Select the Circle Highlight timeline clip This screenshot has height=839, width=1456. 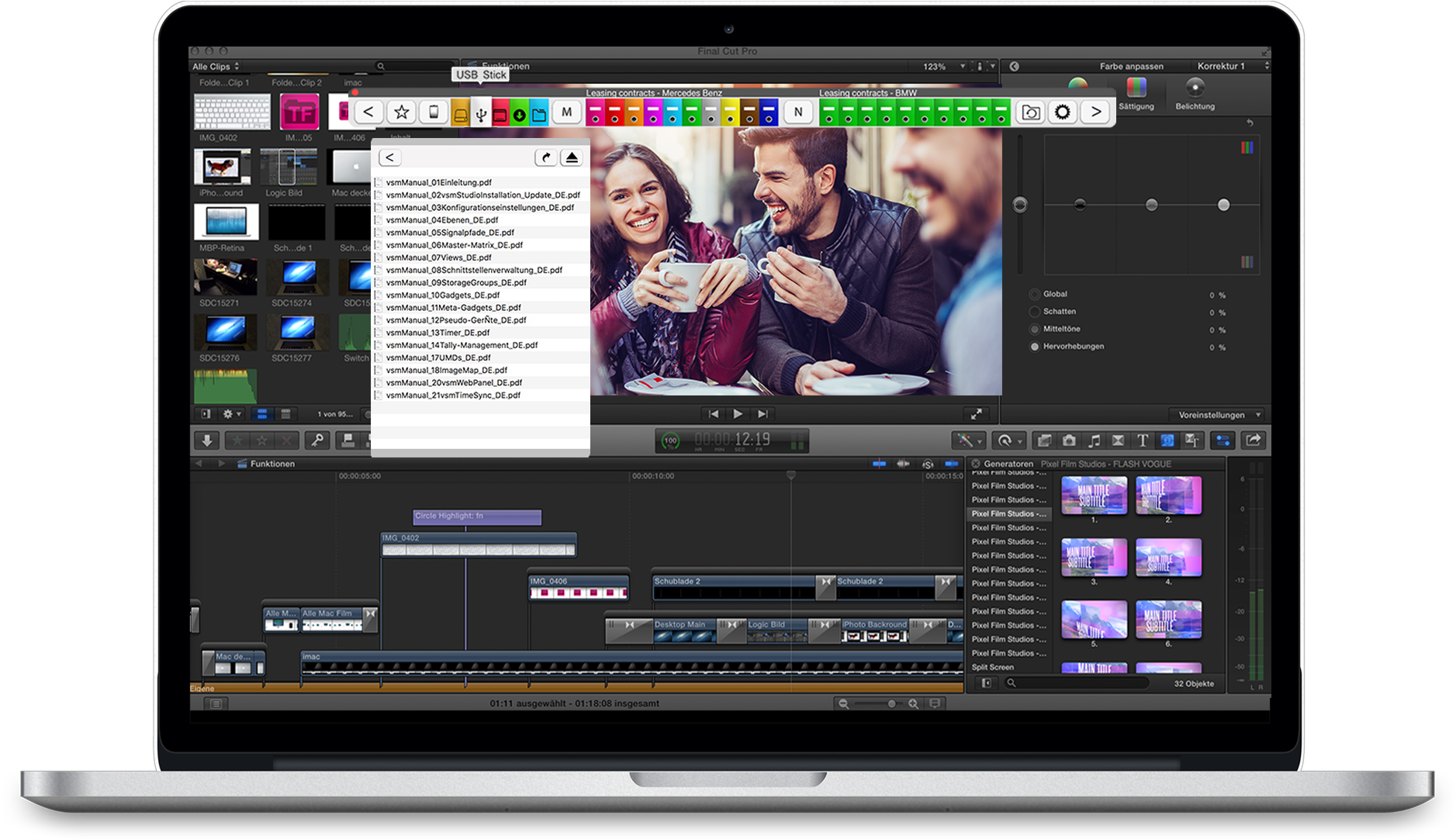point(477,517)
